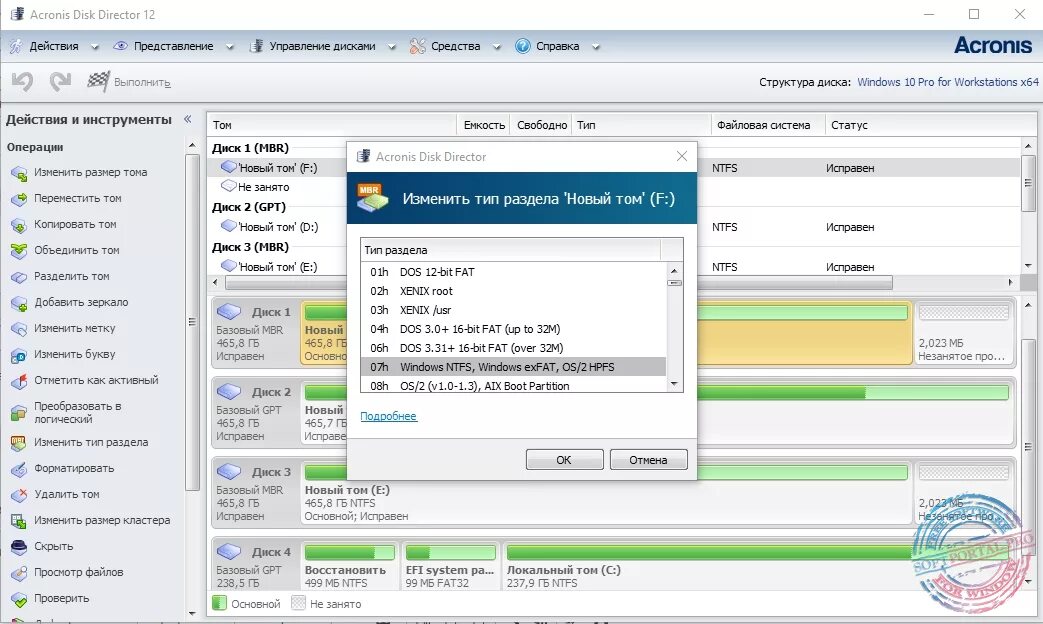Select 06h DOS 3.31+ 16-bit FAT type
1043x624 pixels.
(x=513, y=348)
